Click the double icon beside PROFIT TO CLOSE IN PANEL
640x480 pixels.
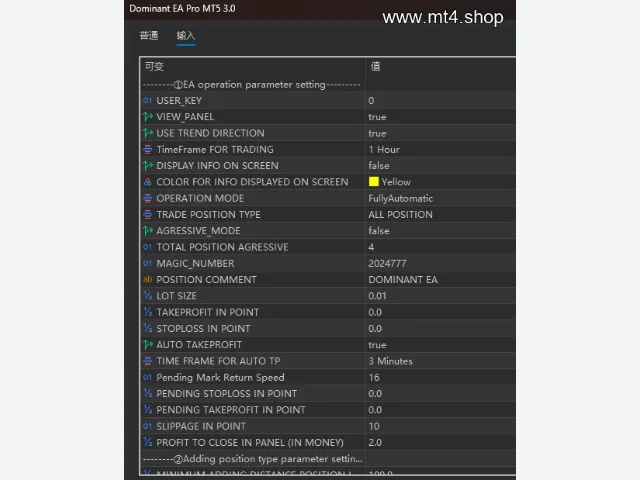(147, 442)
